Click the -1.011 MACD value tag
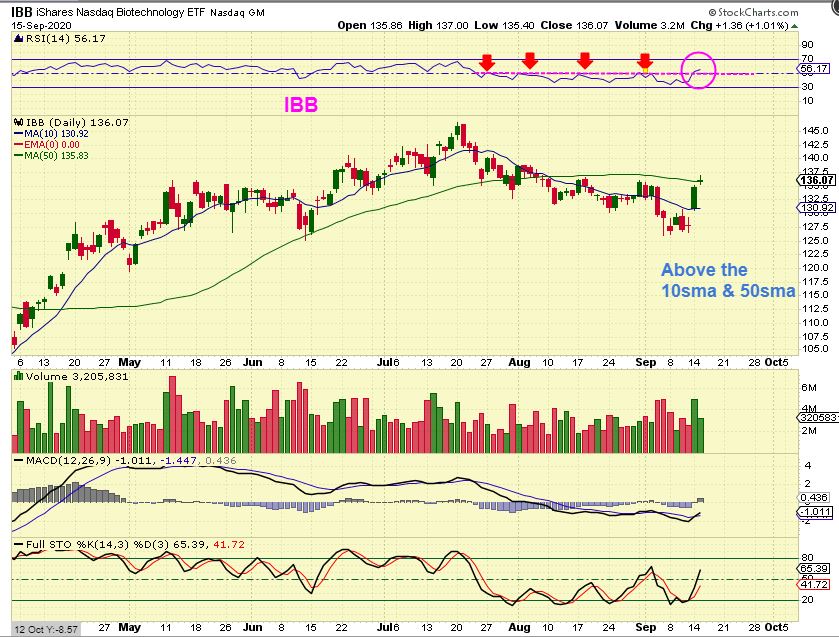839x637 pixels. point(815,512)
